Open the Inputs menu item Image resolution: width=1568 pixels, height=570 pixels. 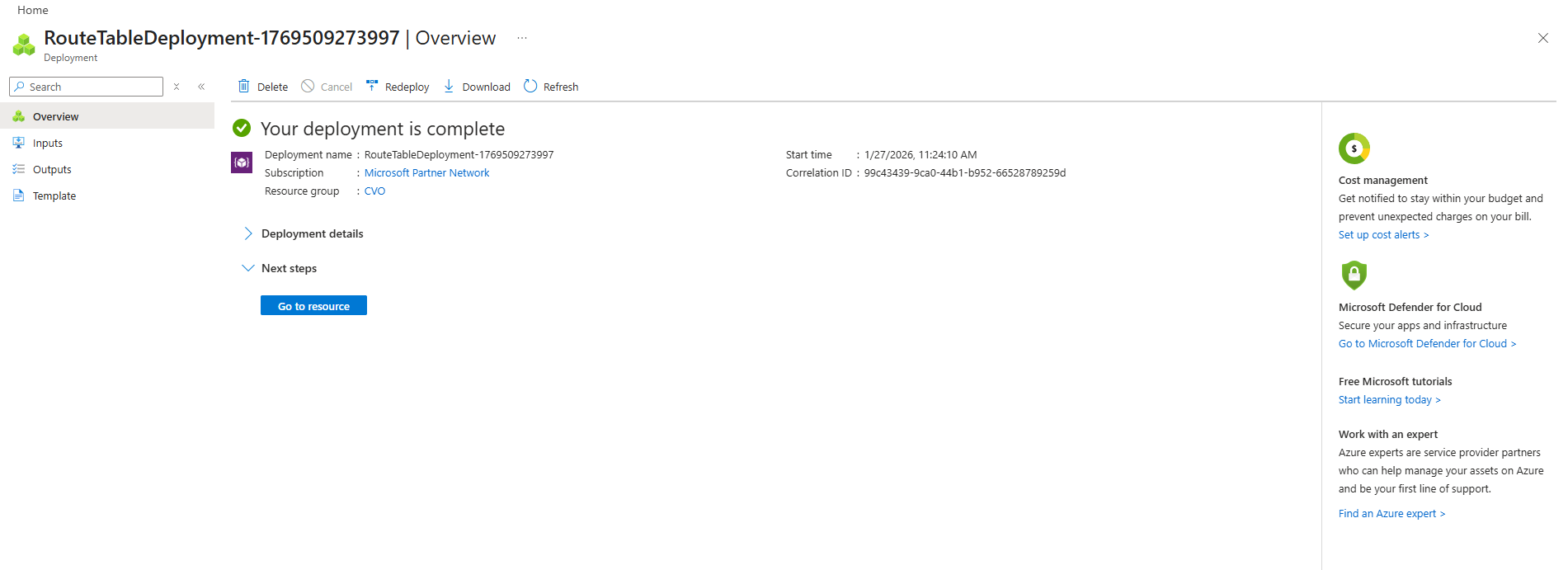(48, 143)
